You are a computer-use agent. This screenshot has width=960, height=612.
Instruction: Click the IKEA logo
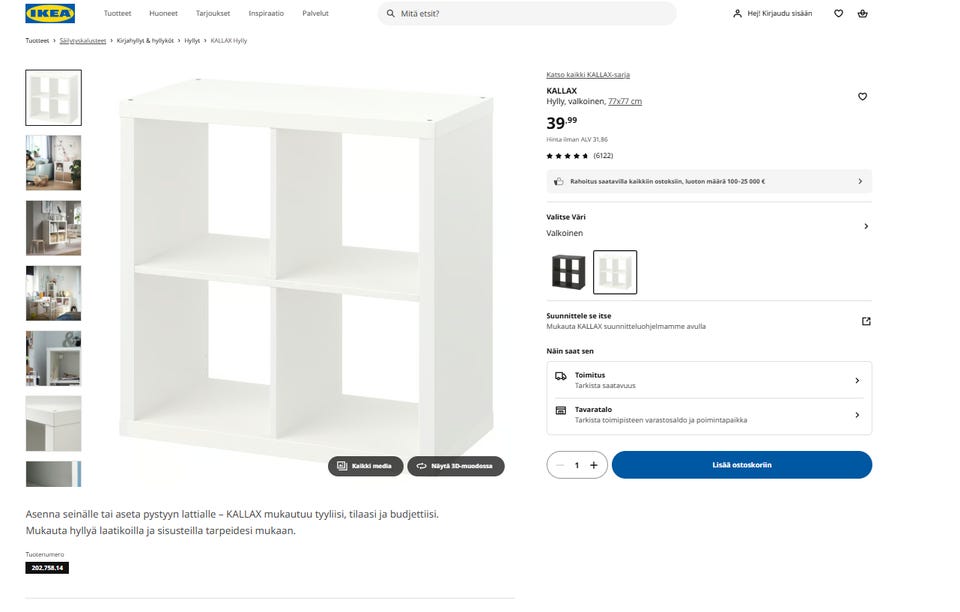[x=50, y=13]
